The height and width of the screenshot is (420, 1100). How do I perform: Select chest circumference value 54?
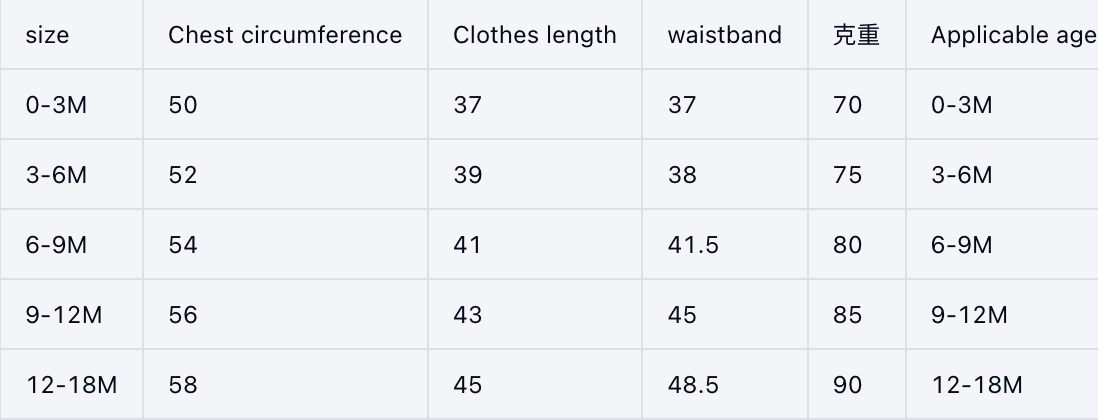click(183, 245)
